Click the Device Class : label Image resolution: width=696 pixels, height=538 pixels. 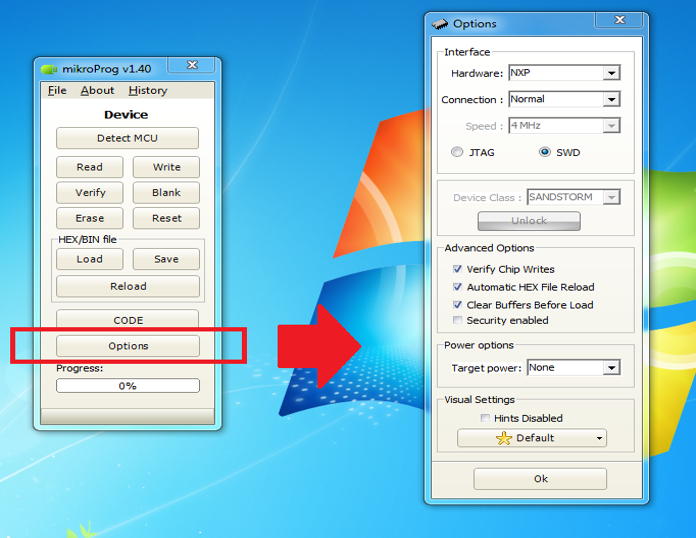pyautogui.click(x=487, y=198)
